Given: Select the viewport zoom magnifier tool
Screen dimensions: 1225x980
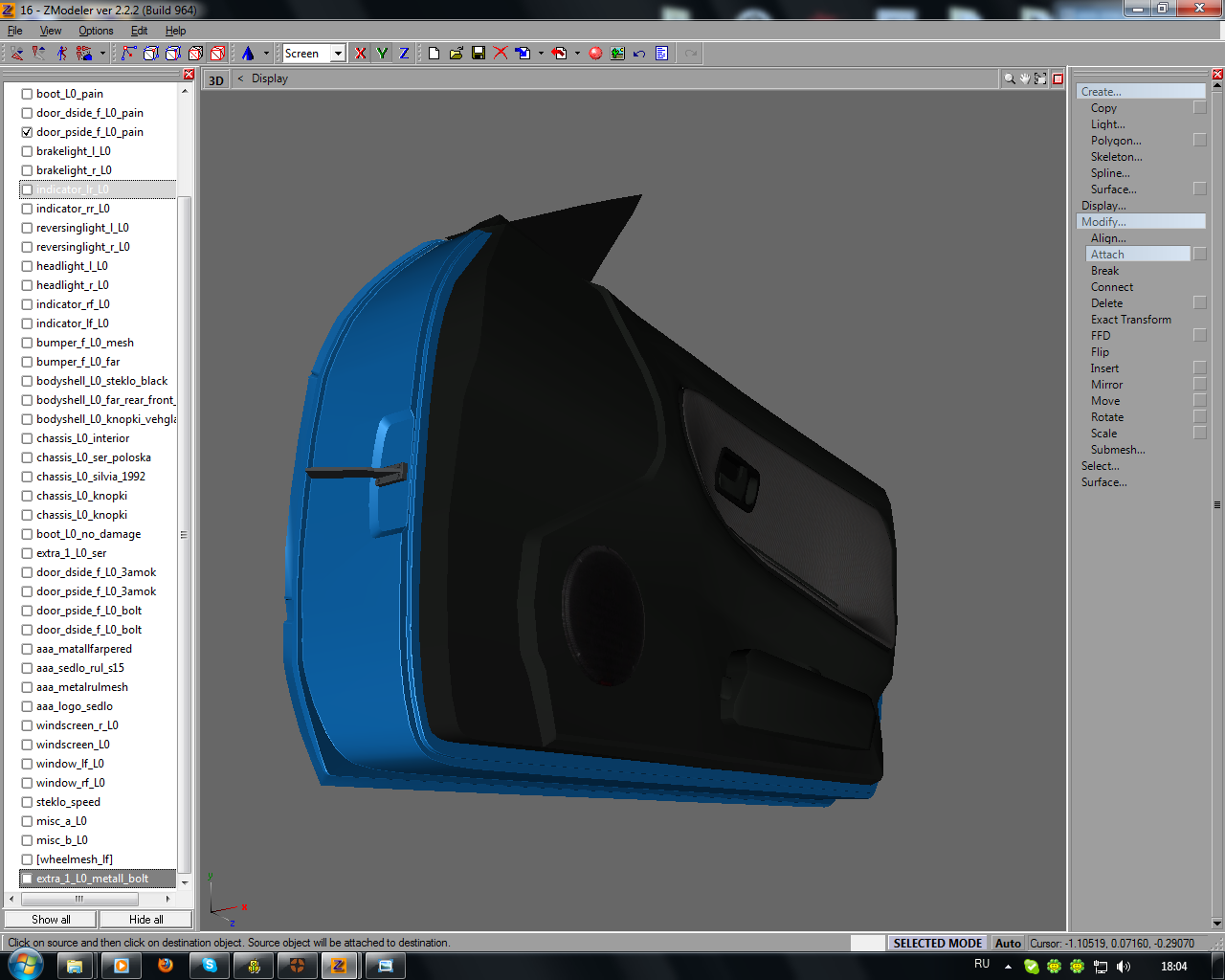Looking at the screenshot, I should point(1009,79).
